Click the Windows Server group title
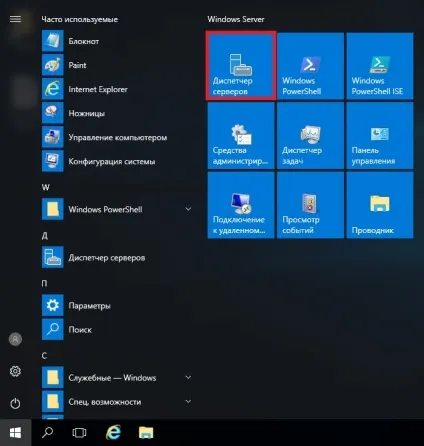Viewport: 424px width, 446px height. (236, 19)
